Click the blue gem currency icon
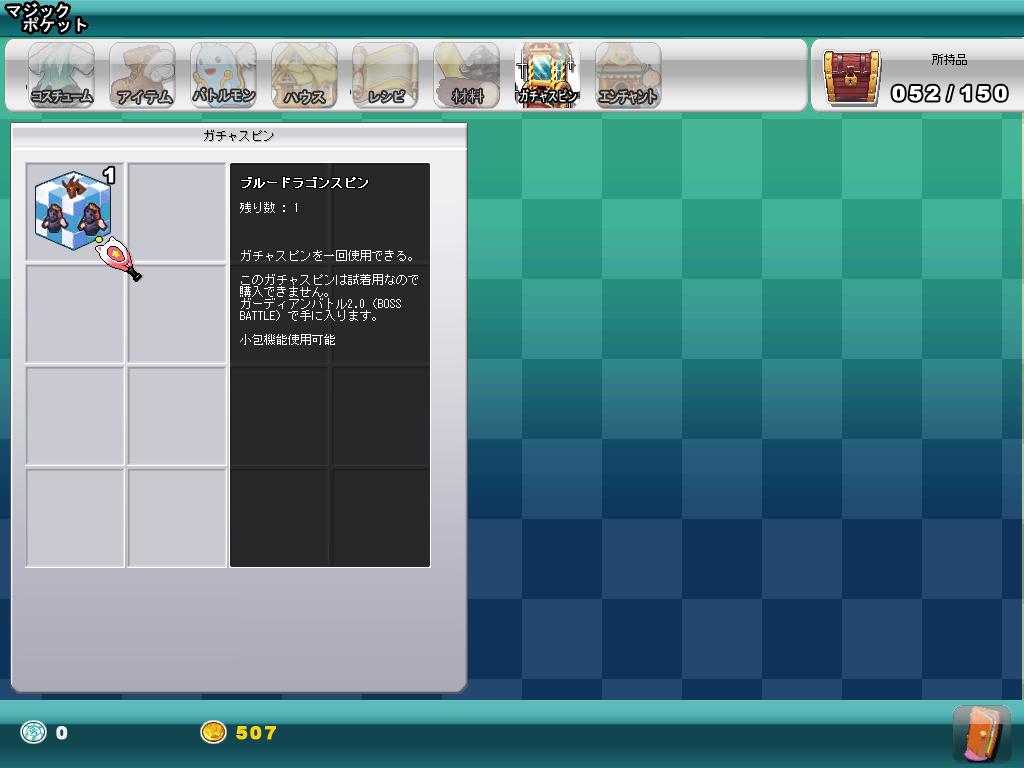Image resolution: width=1024 pixels, height=768 pixels. click(33, 733)
